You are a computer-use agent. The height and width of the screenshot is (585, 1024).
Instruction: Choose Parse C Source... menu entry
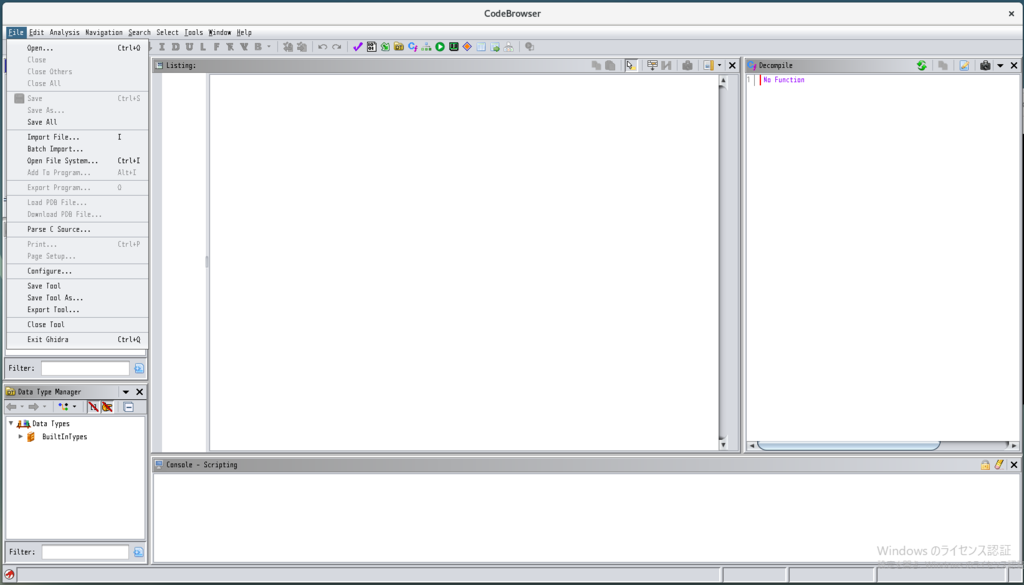[x=78, y=229]
